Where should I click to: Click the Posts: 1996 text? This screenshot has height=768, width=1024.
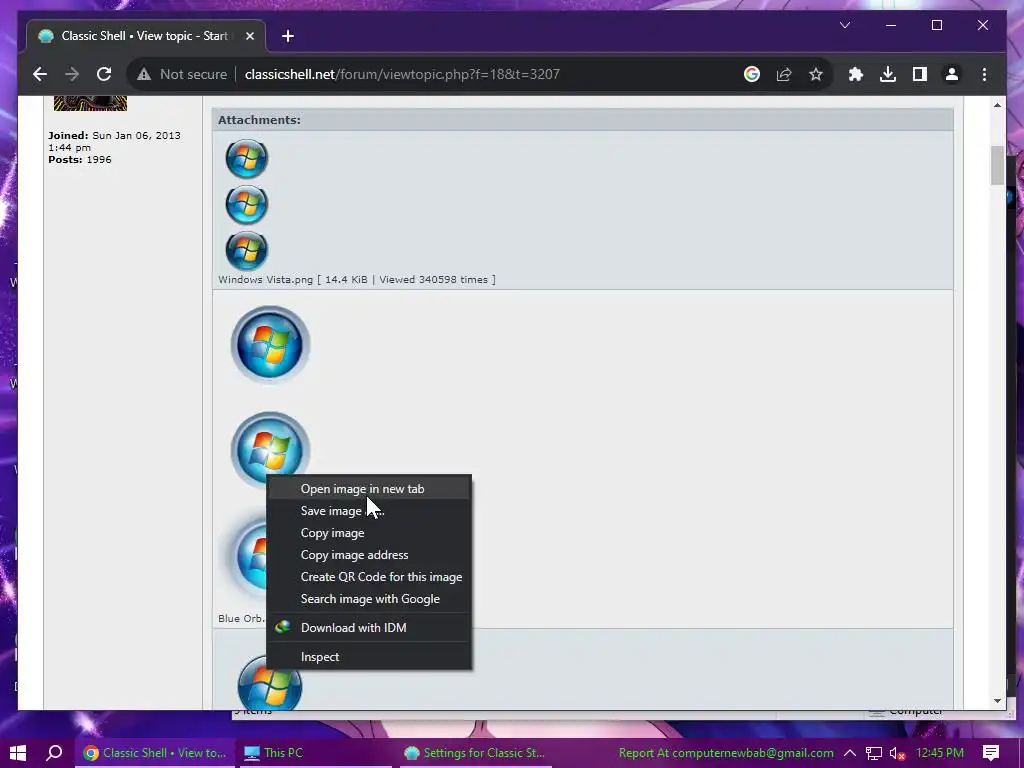(80, 159)
